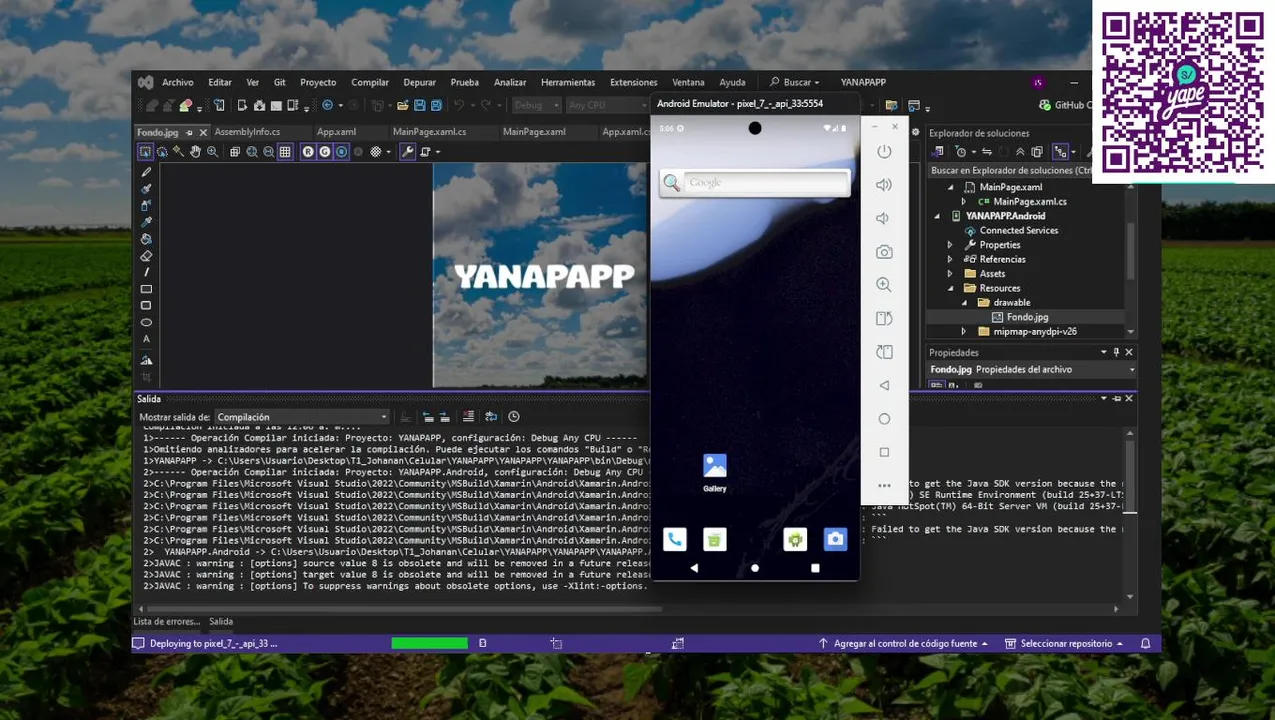
Task: Rotate emulator right
Action: (x=884, y=352)
